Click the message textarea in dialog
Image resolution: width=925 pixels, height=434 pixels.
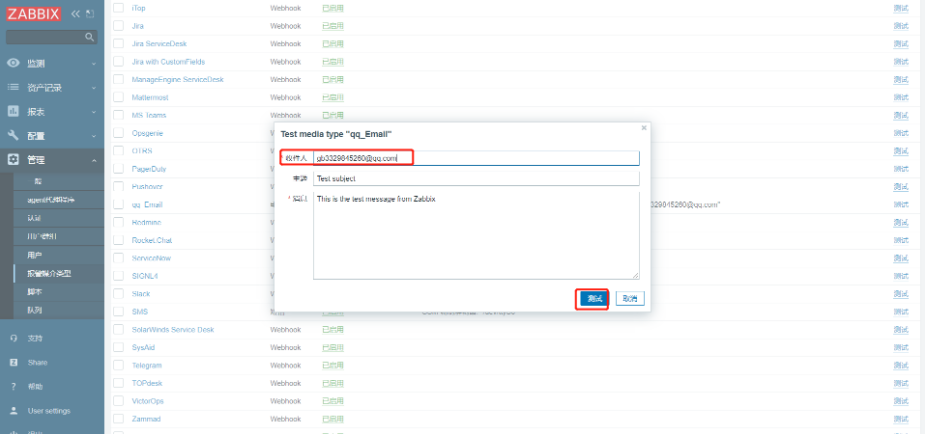coord(476,235)
